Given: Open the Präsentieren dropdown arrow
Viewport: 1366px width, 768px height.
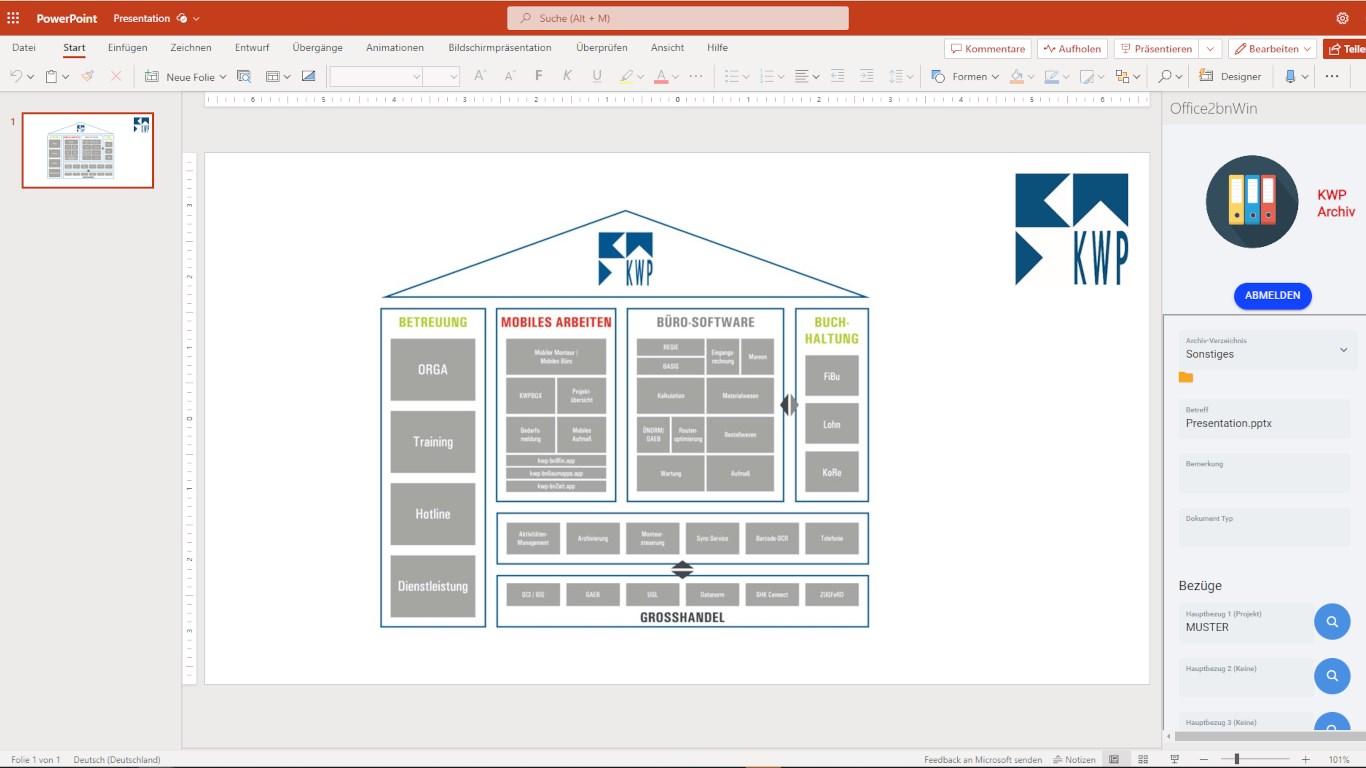Looking at the screenshot, I should pyautogui.click(x=1211, y=48).
